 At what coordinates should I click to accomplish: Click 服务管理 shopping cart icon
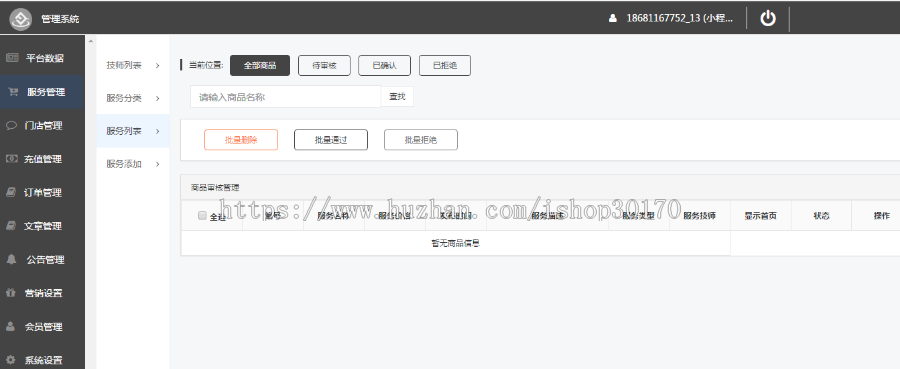coord(13,92)
